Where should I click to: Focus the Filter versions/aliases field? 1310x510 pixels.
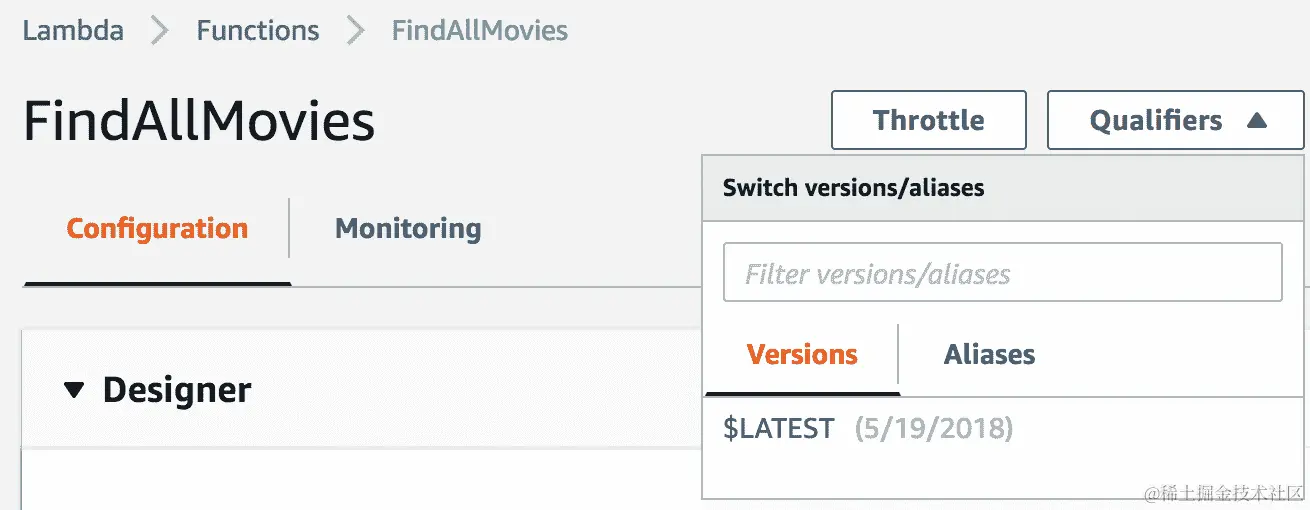1002,273
